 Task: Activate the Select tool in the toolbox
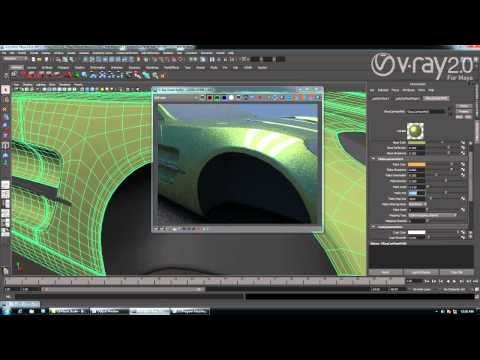(5, 90)
